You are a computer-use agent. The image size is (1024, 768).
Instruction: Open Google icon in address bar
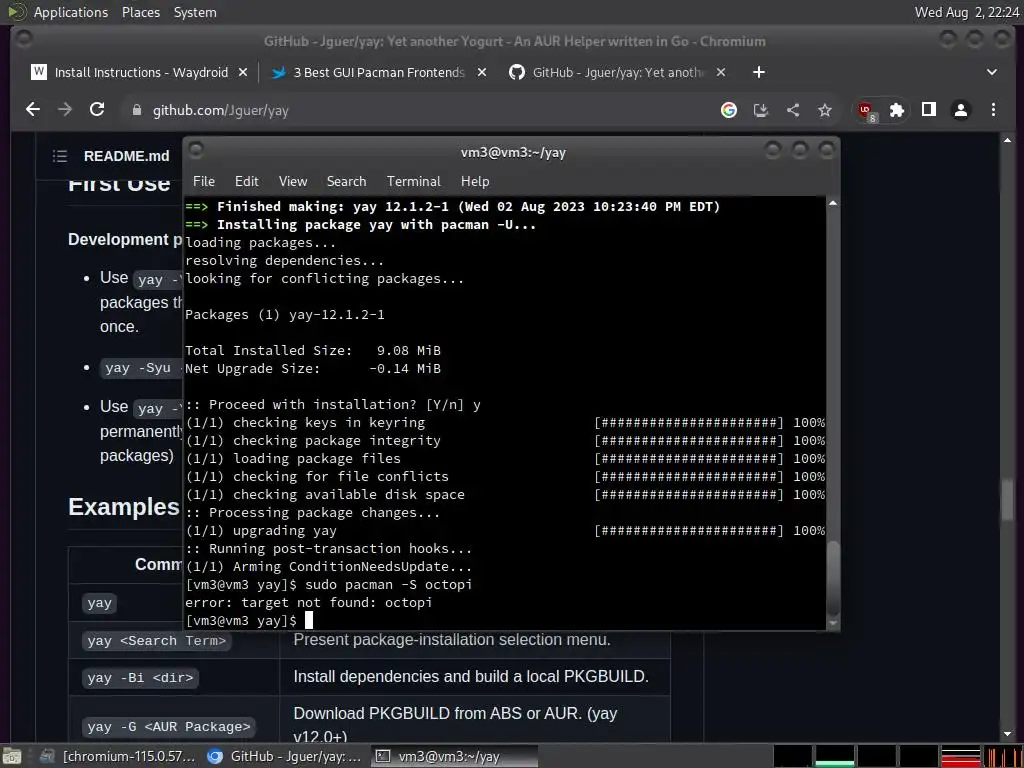pos(729,110)
